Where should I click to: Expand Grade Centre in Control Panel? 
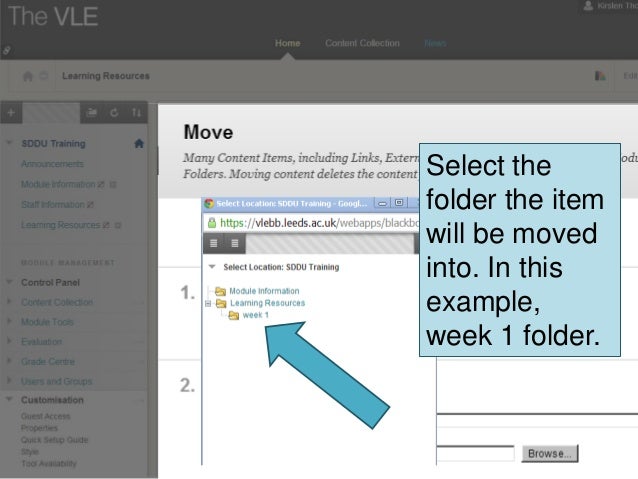pos(9,361)
